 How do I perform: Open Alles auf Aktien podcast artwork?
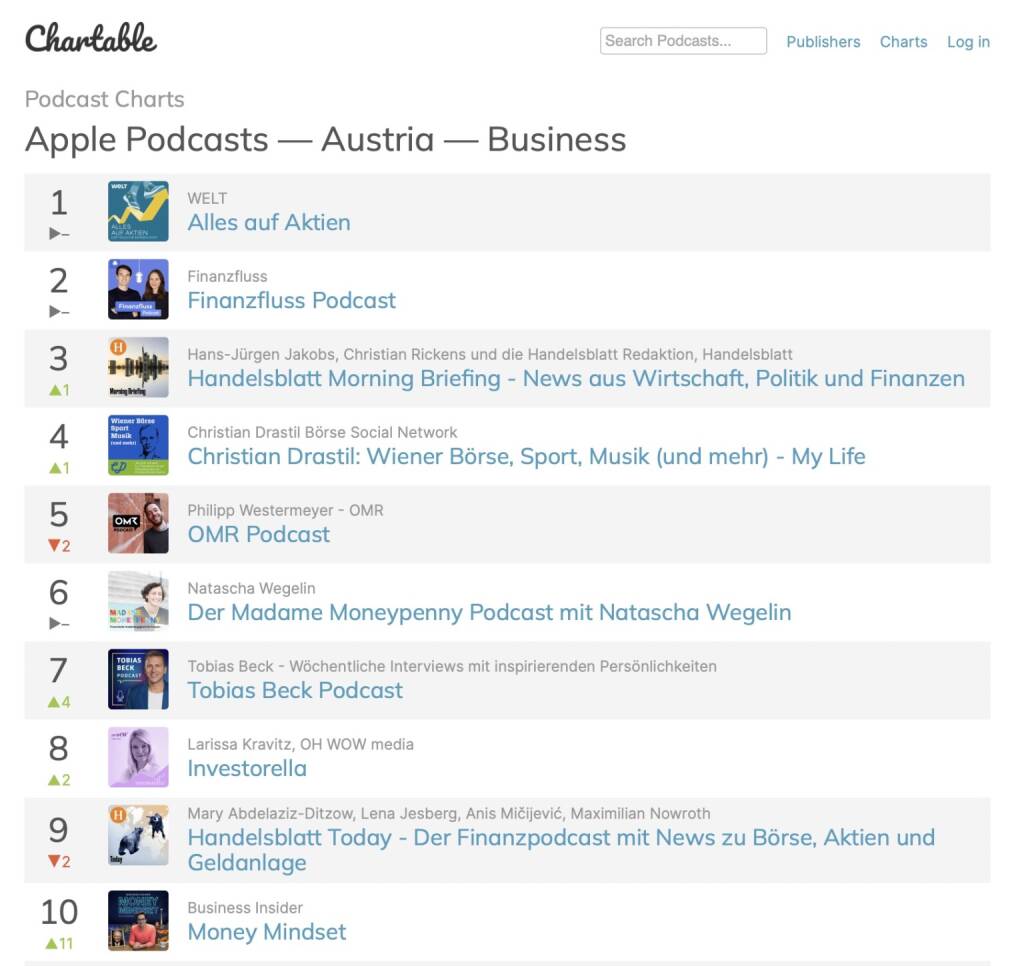[x=138, y=211]
